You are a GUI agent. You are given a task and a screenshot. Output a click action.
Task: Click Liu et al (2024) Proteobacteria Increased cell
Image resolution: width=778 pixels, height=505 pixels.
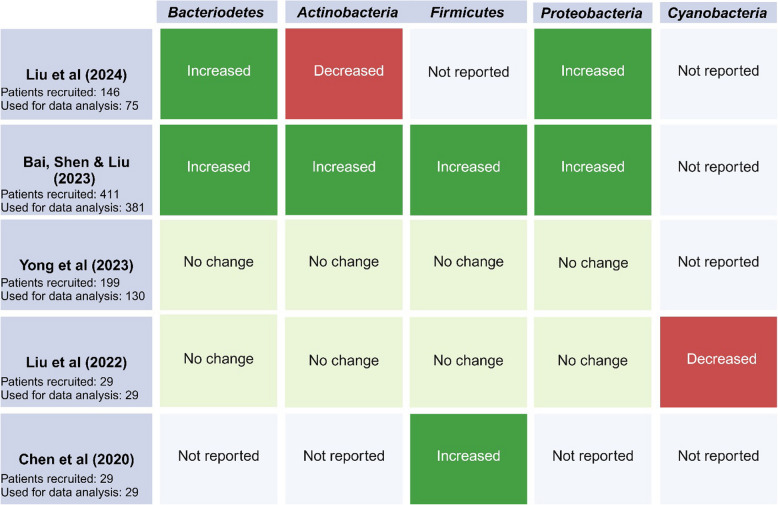593,71
